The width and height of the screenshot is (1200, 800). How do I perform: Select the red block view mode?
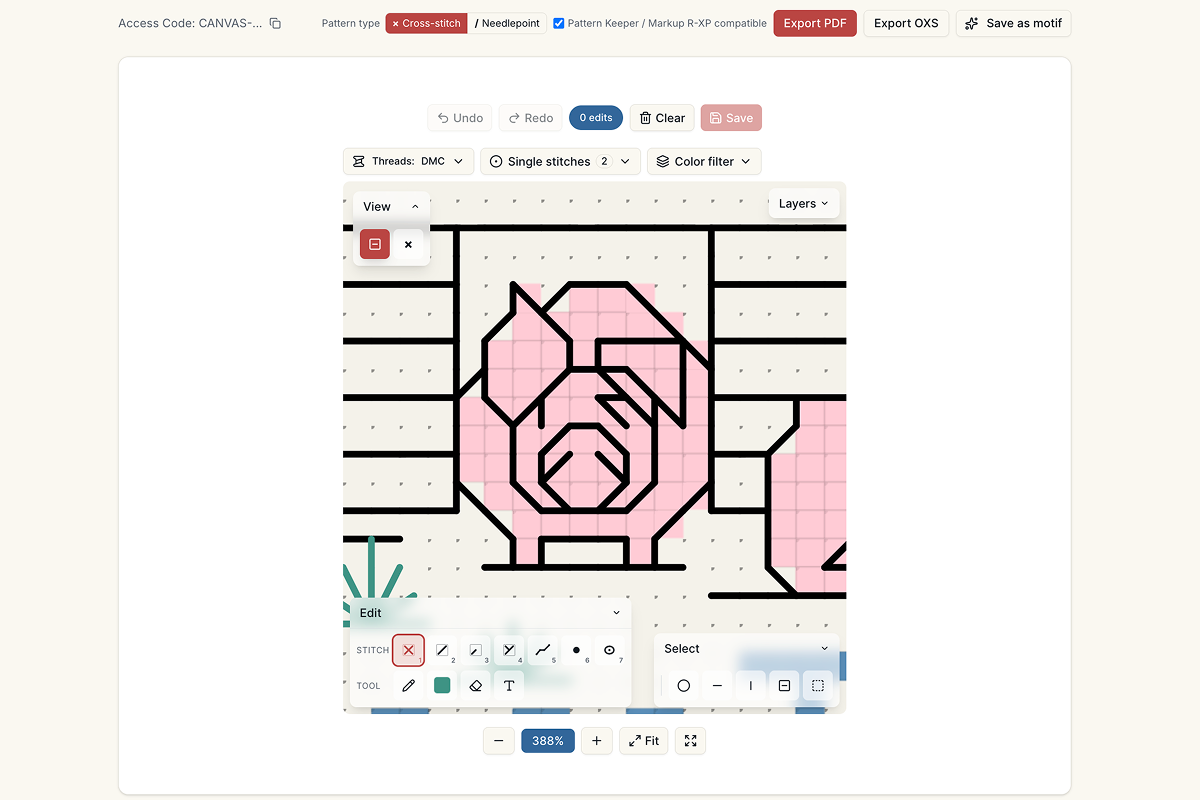coord(375,244)
